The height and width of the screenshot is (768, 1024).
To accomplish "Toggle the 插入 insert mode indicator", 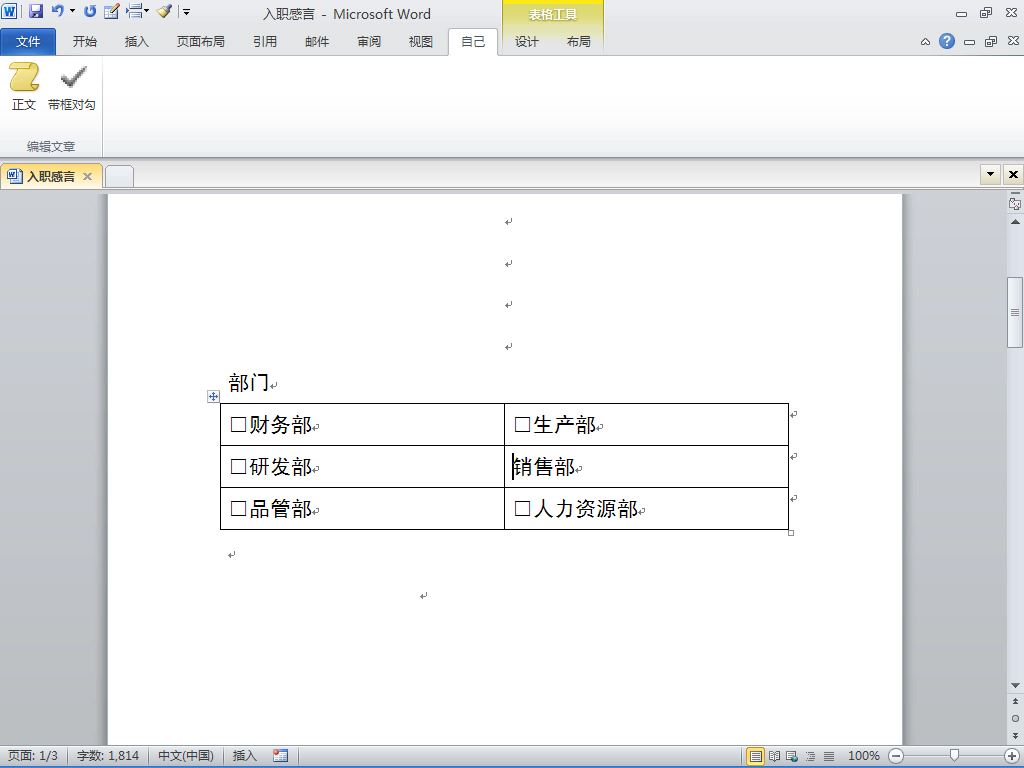I will click(244, 756).
